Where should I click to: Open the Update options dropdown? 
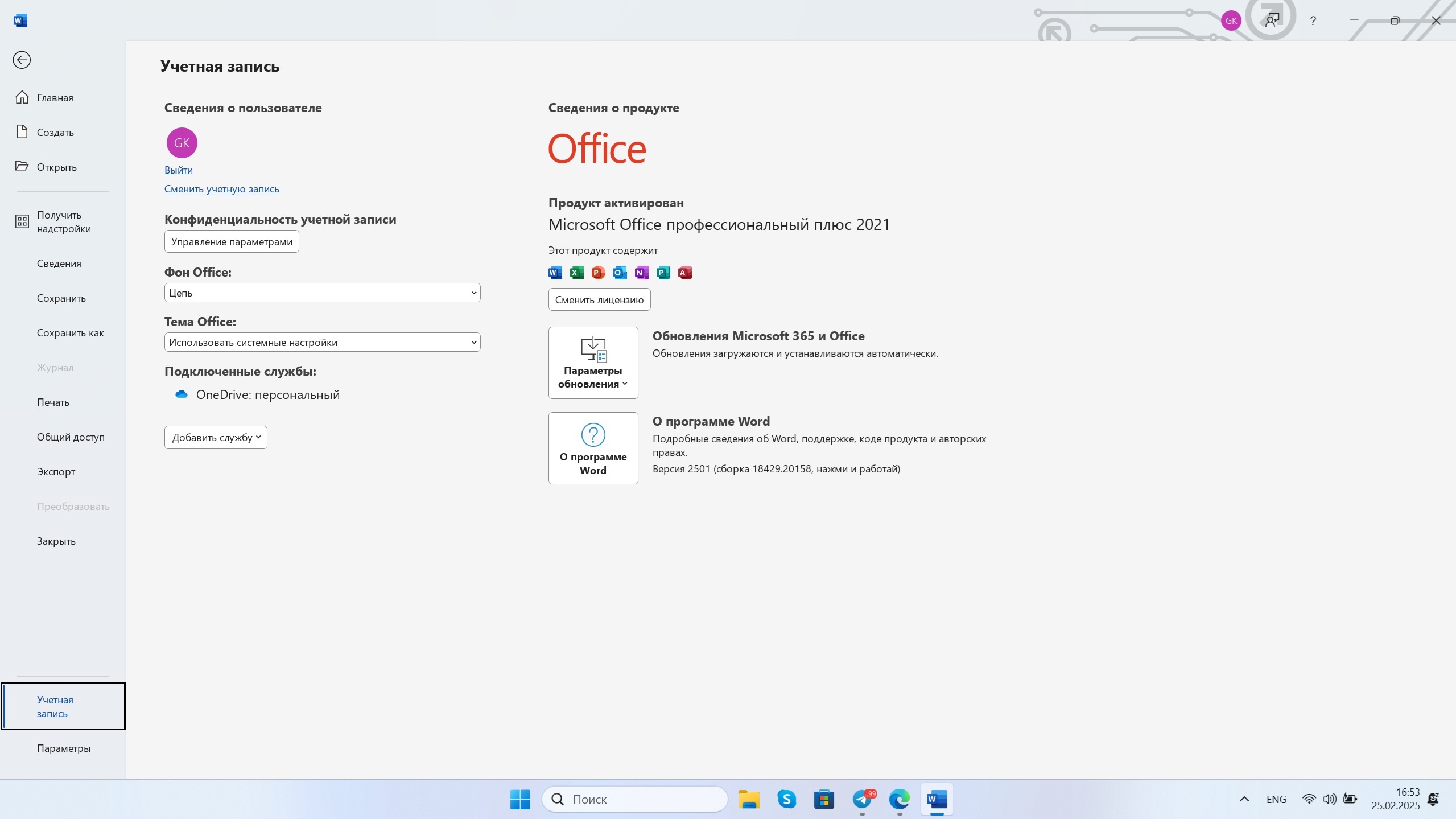pyautogui.click(x=593, y=363)
